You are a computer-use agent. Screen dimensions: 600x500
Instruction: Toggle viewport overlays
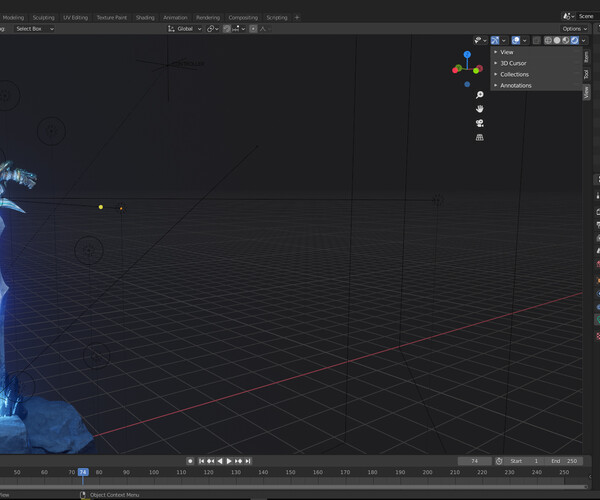[516, 40]
